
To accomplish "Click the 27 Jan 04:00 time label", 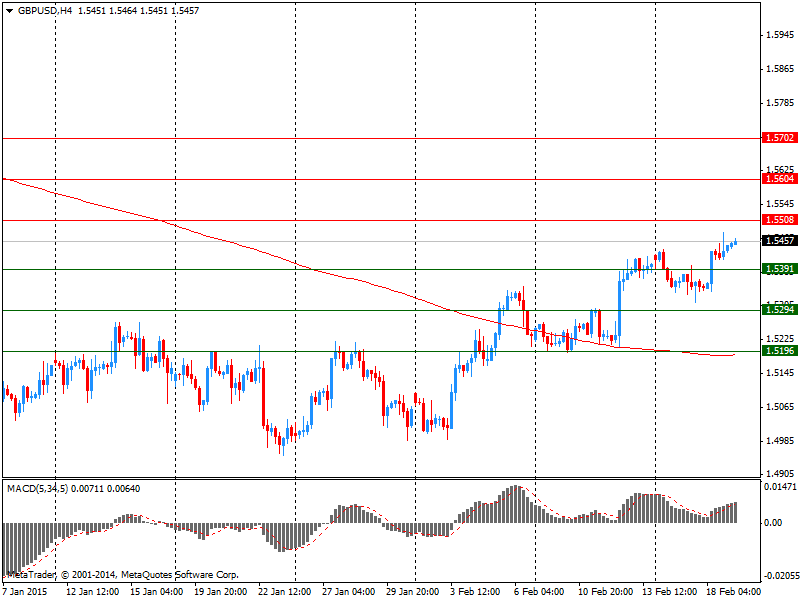I will [x=349, y=592].
